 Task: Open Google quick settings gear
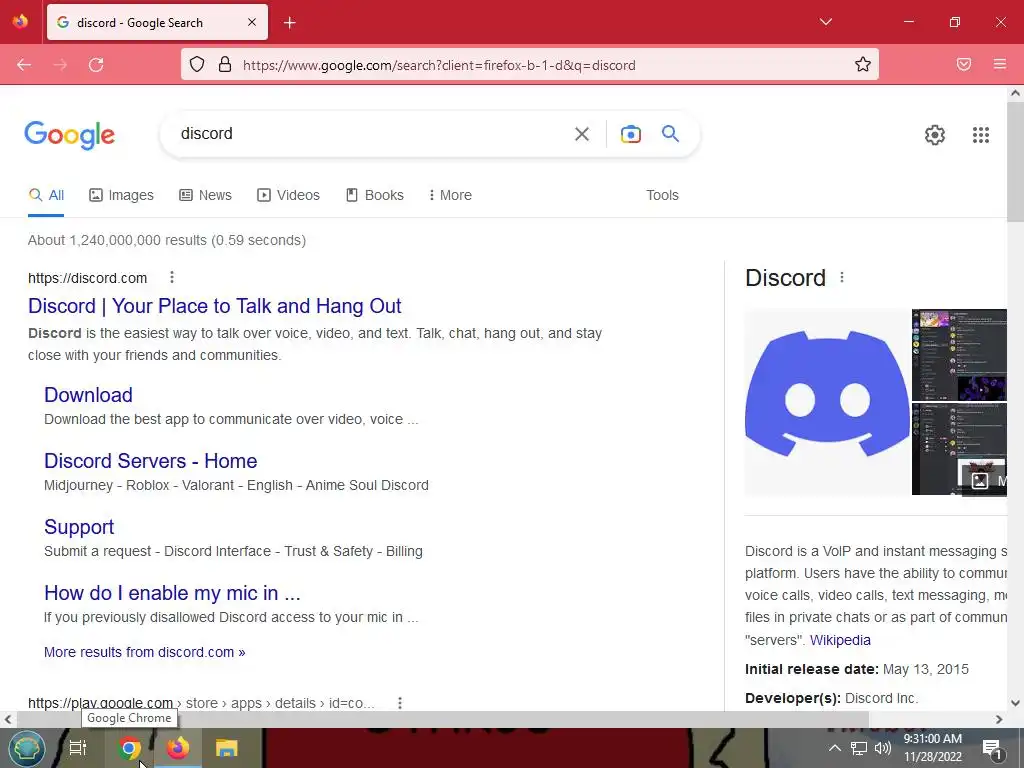pyautogui.click(x=935, y=135)
